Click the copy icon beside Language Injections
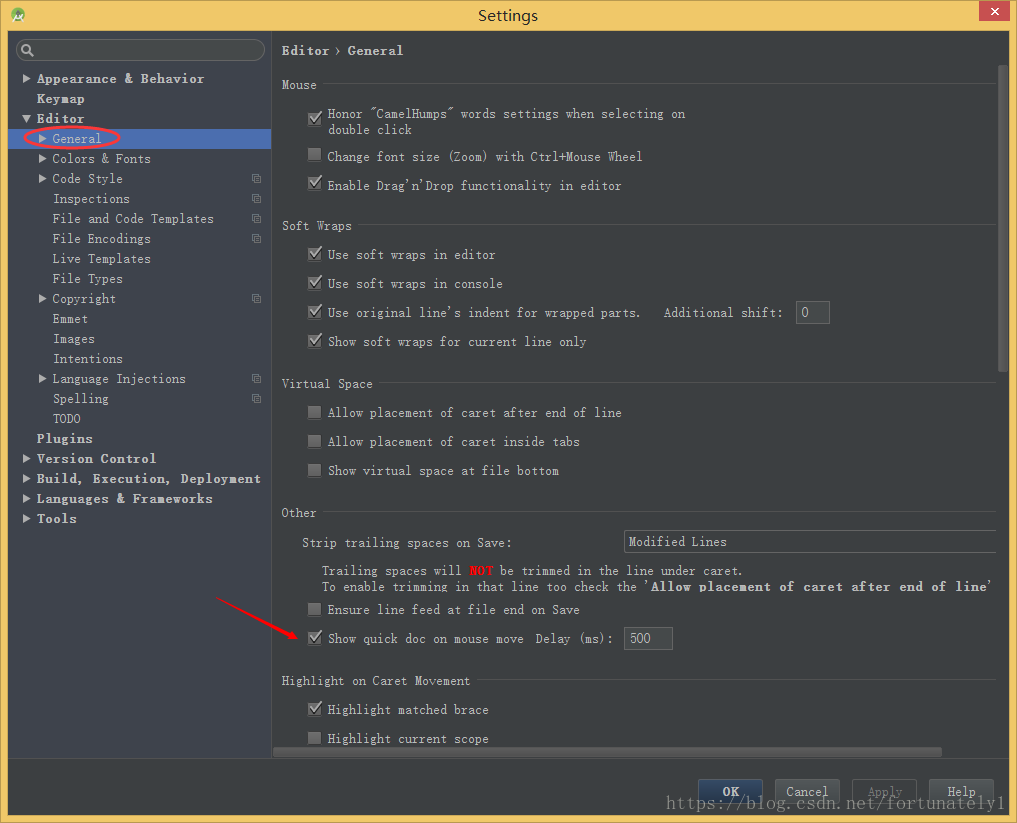 [257, 379]
